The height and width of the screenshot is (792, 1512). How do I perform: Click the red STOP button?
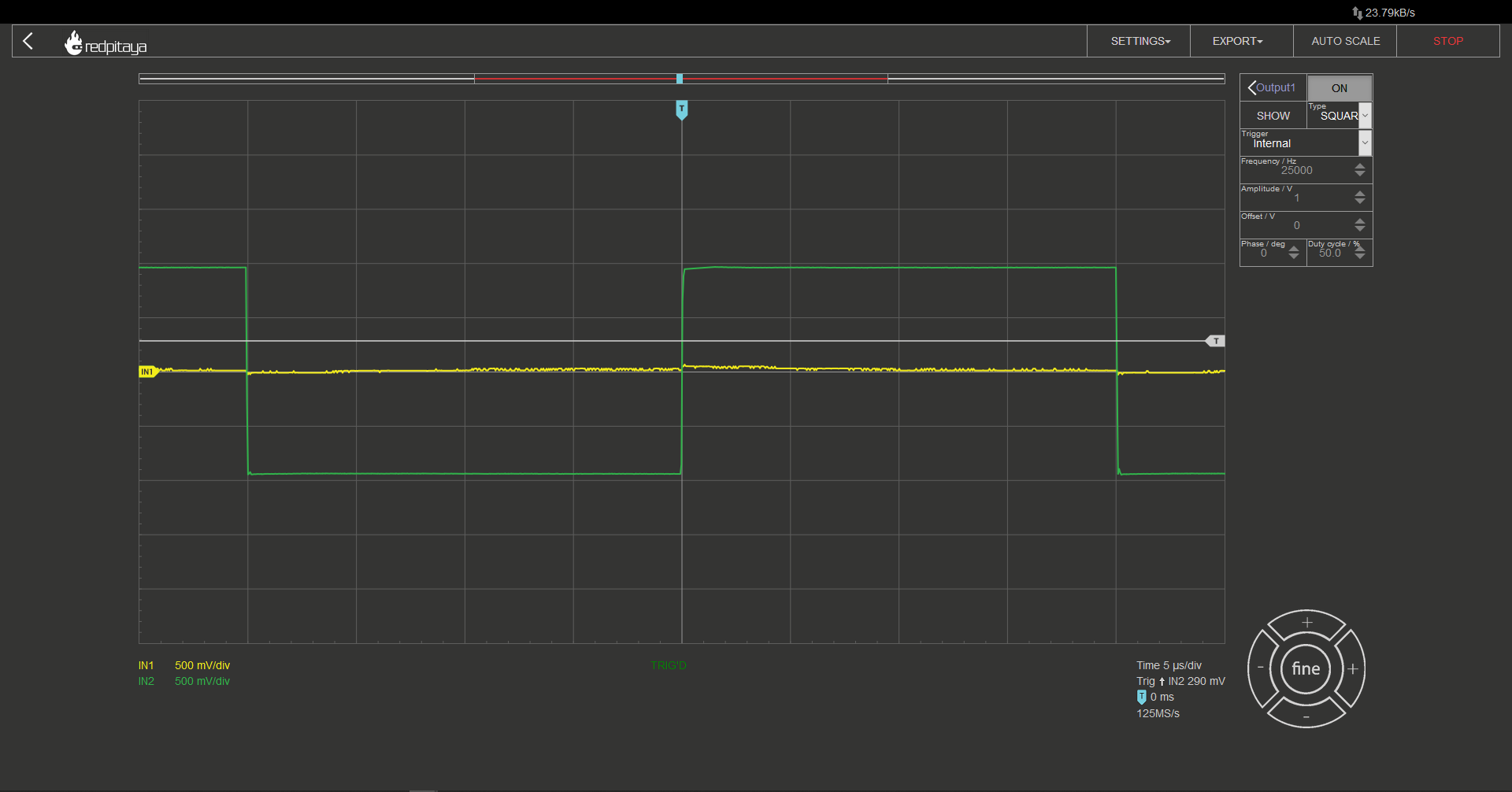[x=1448, y=41]
